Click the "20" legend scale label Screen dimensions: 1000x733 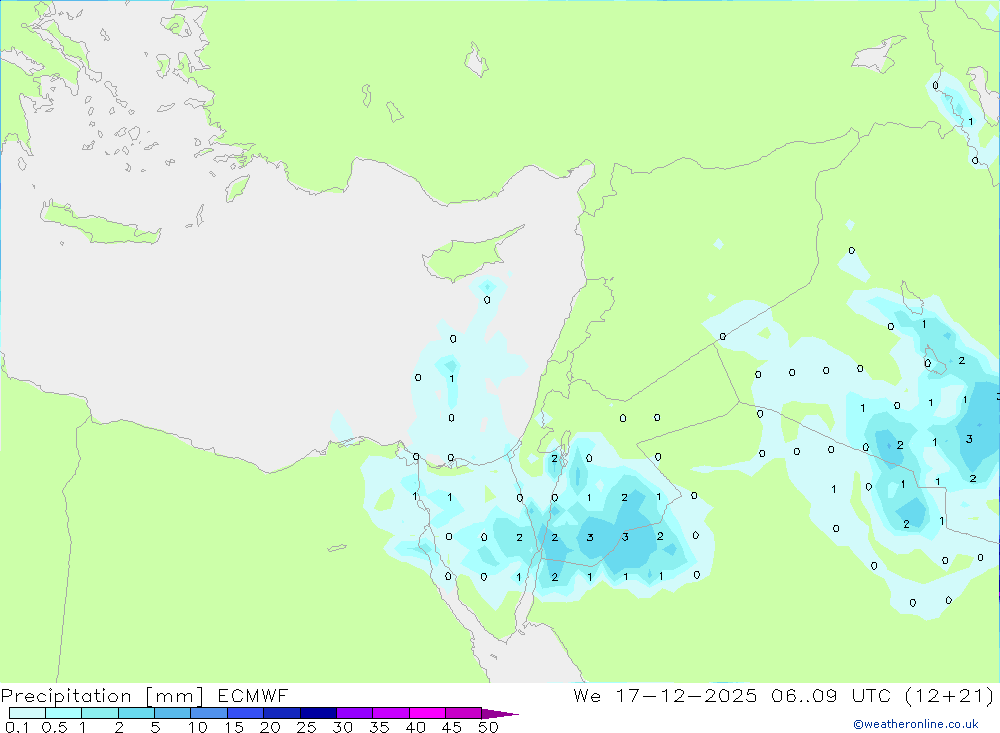pos(270,727)
